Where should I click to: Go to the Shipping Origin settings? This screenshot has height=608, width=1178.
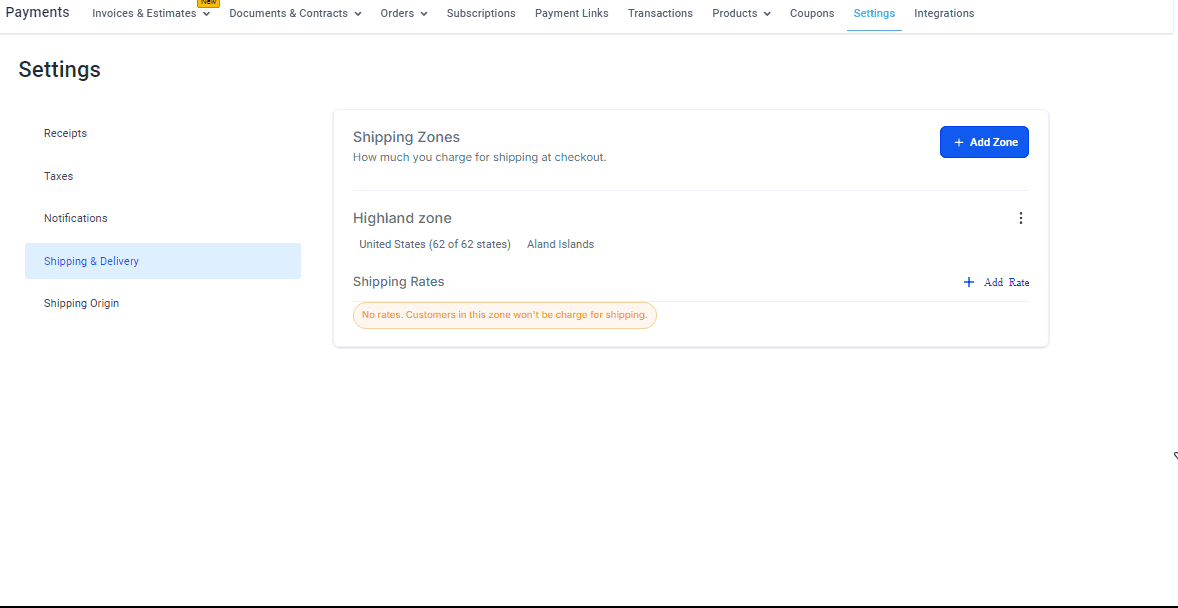click(81, 303)
